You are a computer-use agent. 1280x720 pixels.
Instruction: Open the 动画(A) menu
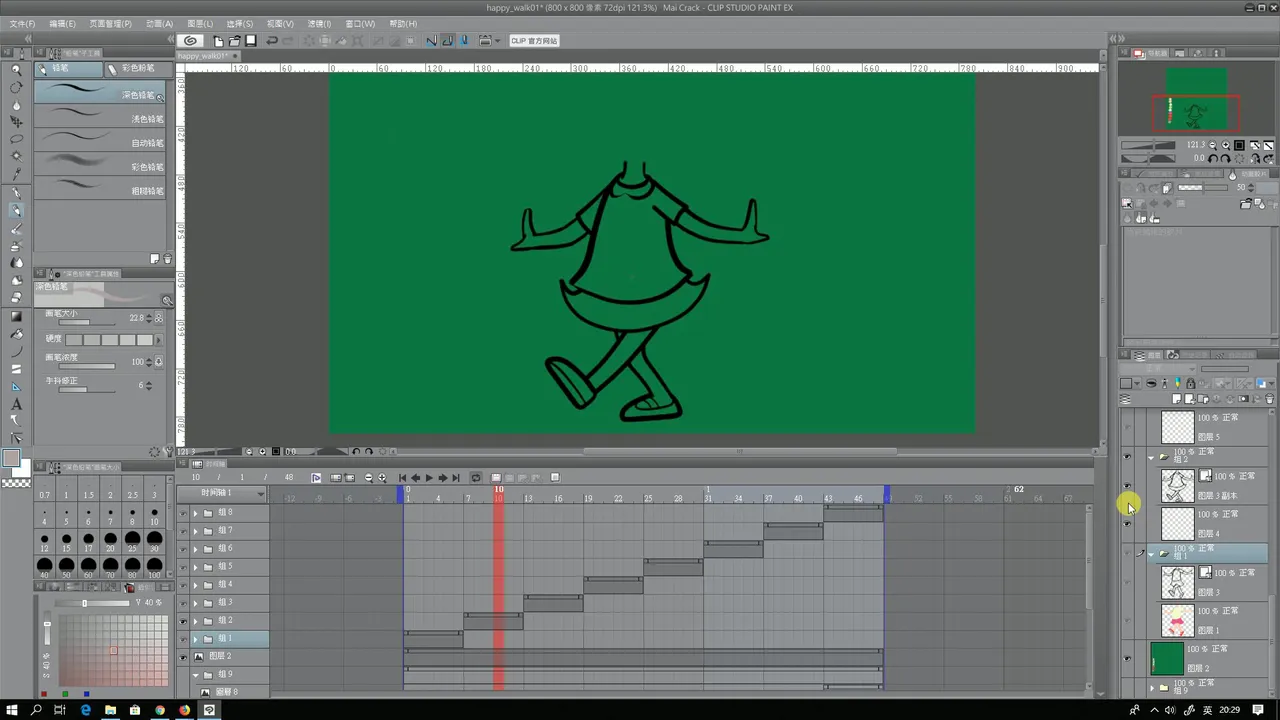tap(159, 23)
